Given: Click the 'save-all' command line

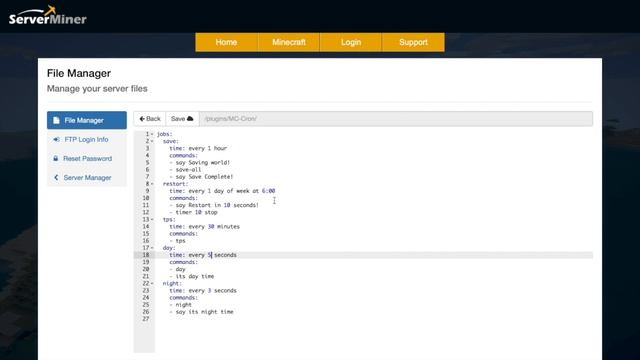Looking at the screenshot, I should tap(185, 170).
